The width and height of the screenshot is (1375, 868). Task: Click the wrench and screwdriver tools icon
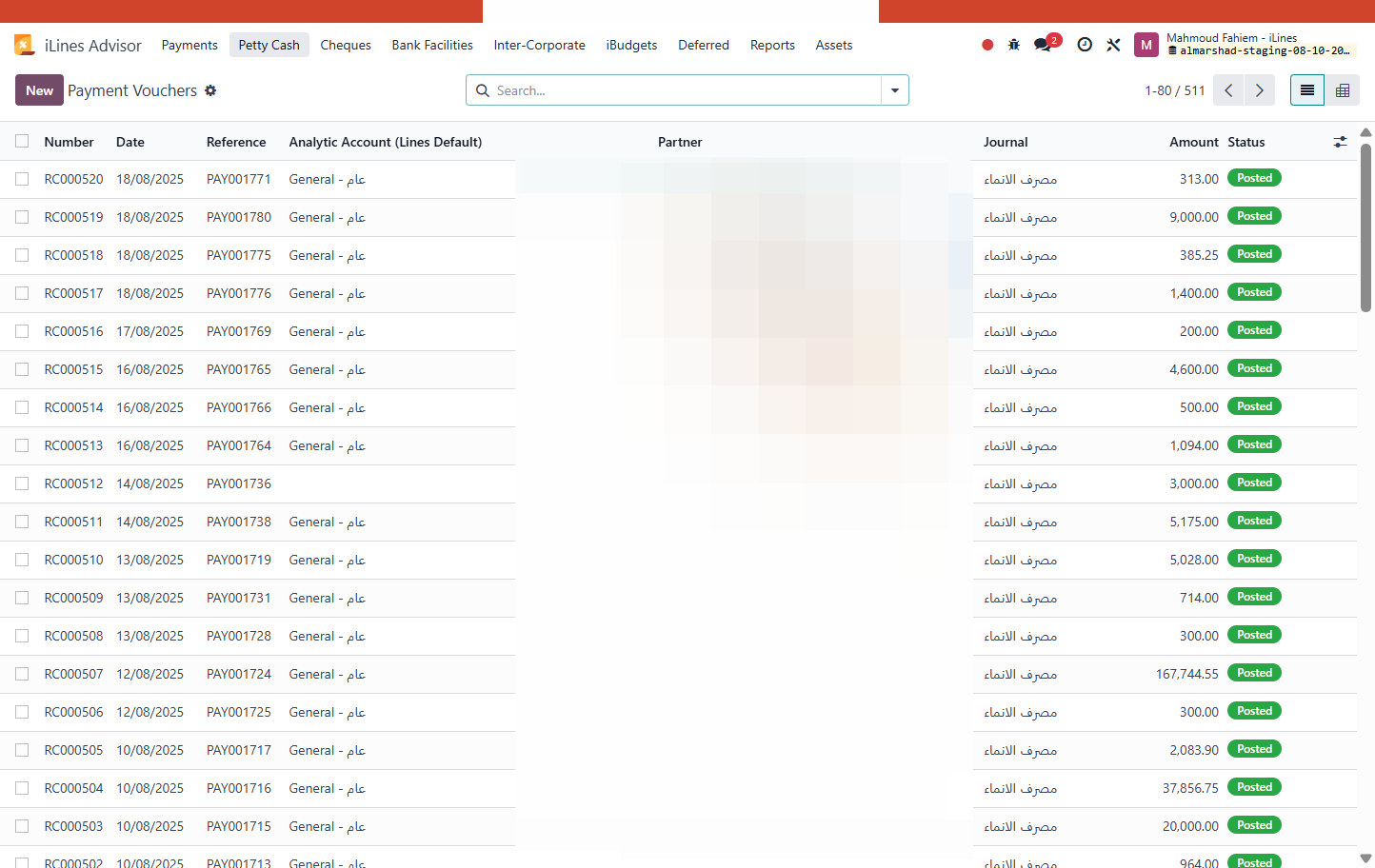1113,45
